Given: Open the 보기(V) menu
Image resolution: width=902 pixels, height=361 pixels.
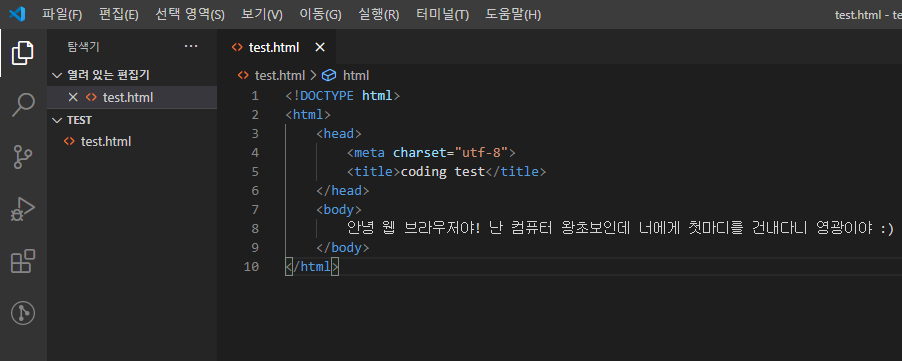Looking at the screenshot, I should point(262,15).
